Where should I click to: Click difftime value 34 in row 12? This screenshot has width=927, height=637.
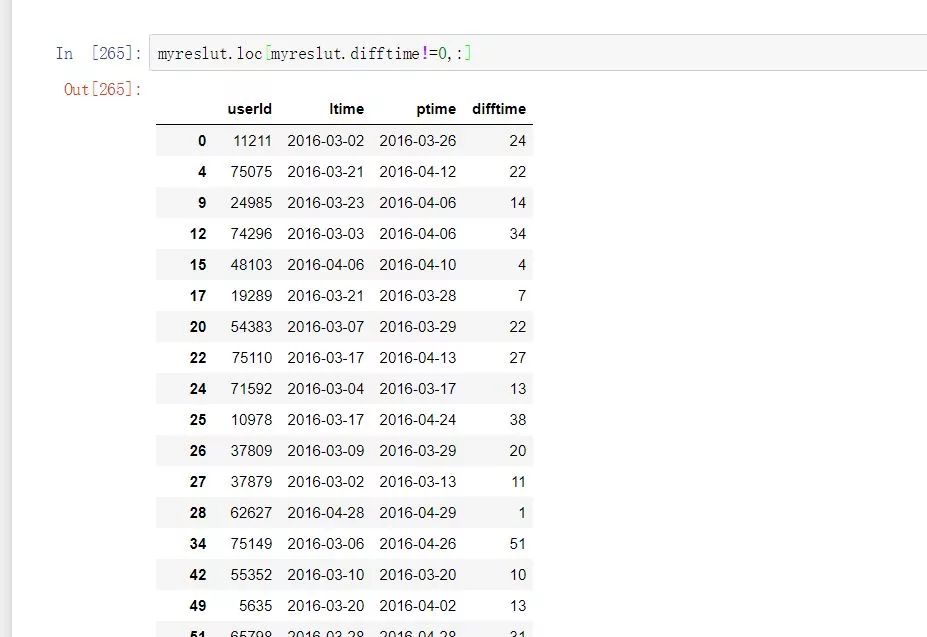[x=518, y=234]
